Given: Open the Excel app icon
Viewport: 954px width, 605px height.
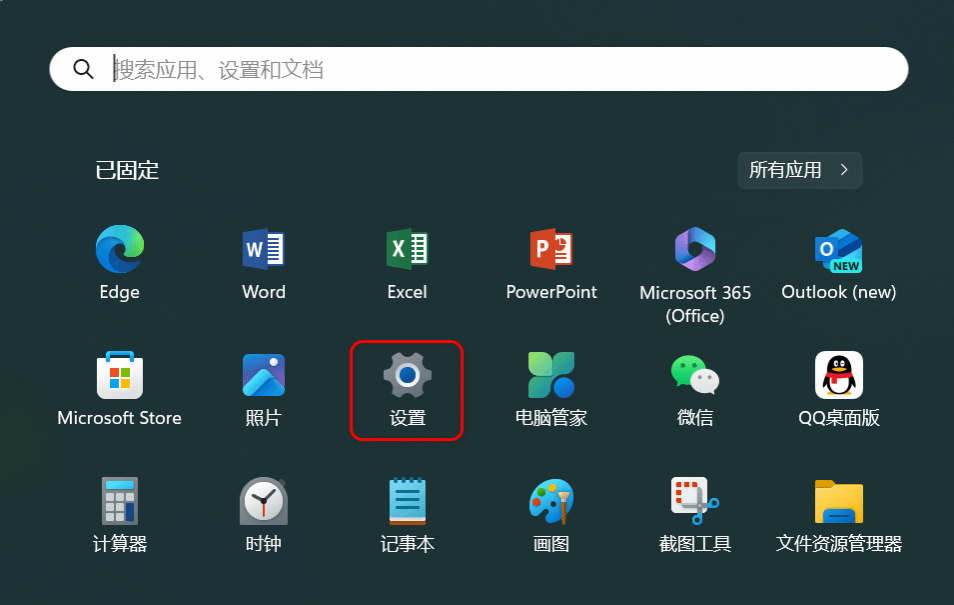Looking at the screenshot, I should click(x=407, y=249).
